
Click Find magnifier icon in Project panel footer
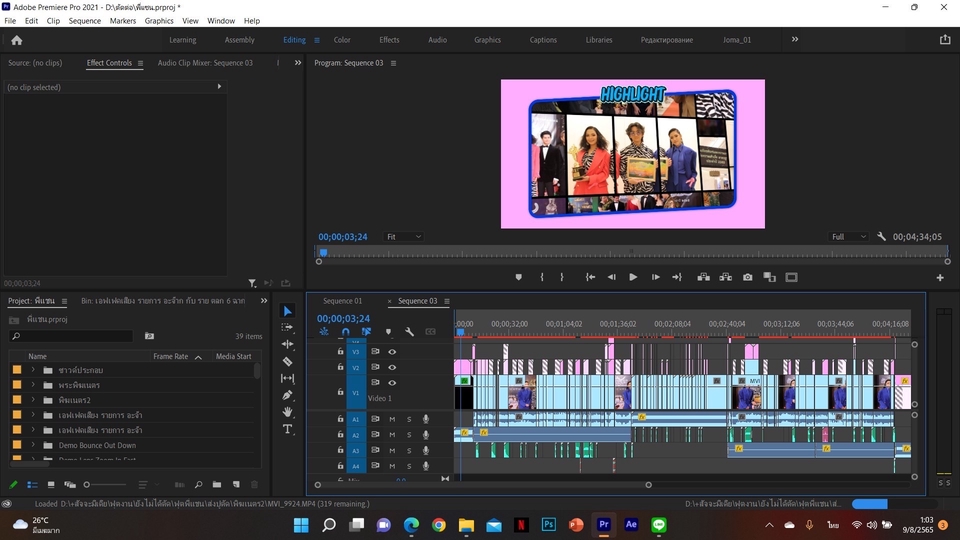198,484
